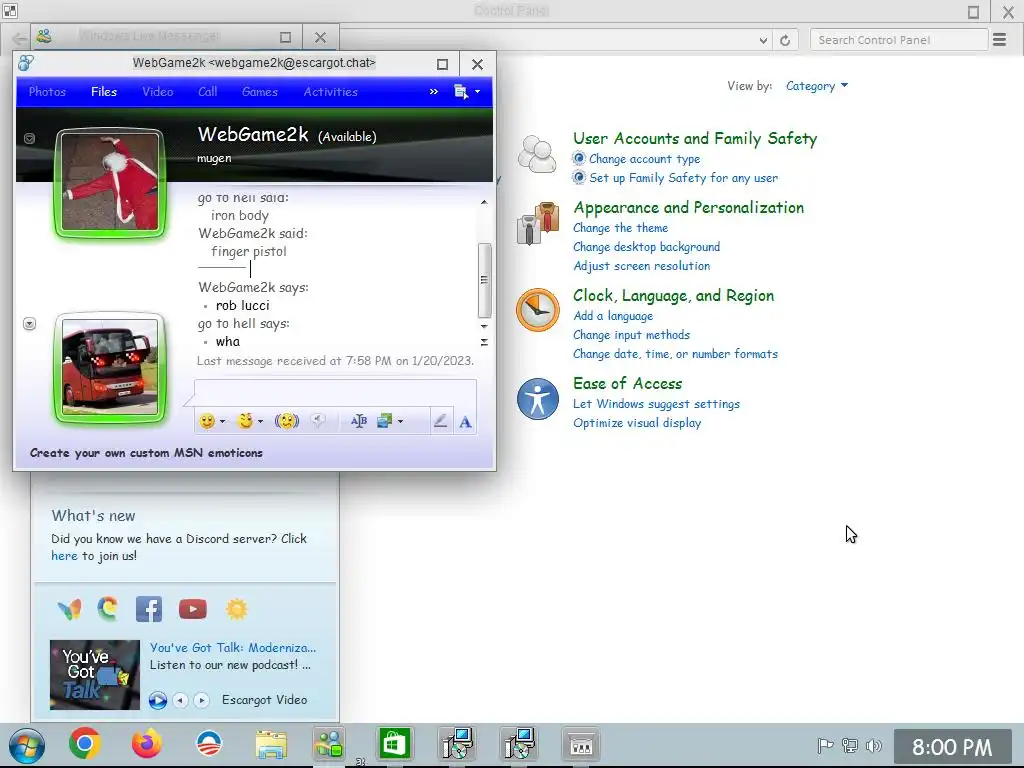1024x768 pixels.
Task: Open the Activities tab in chat window
Action: pos(330,92)
